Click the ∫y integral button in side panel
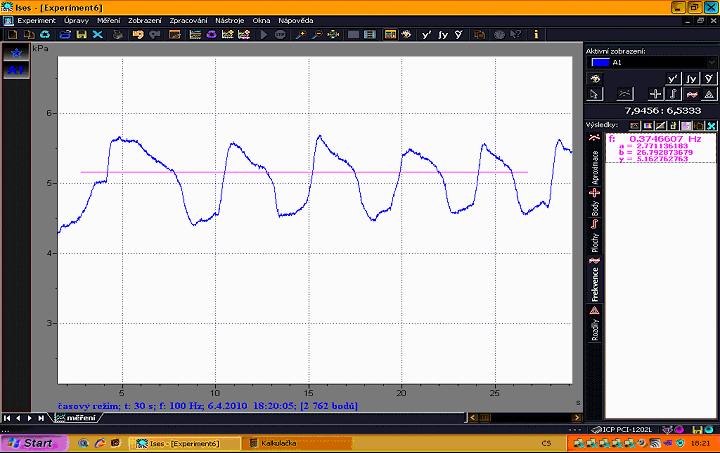This screenshot has width=720, height=453. pyautogui.click(x=691, y=79)
